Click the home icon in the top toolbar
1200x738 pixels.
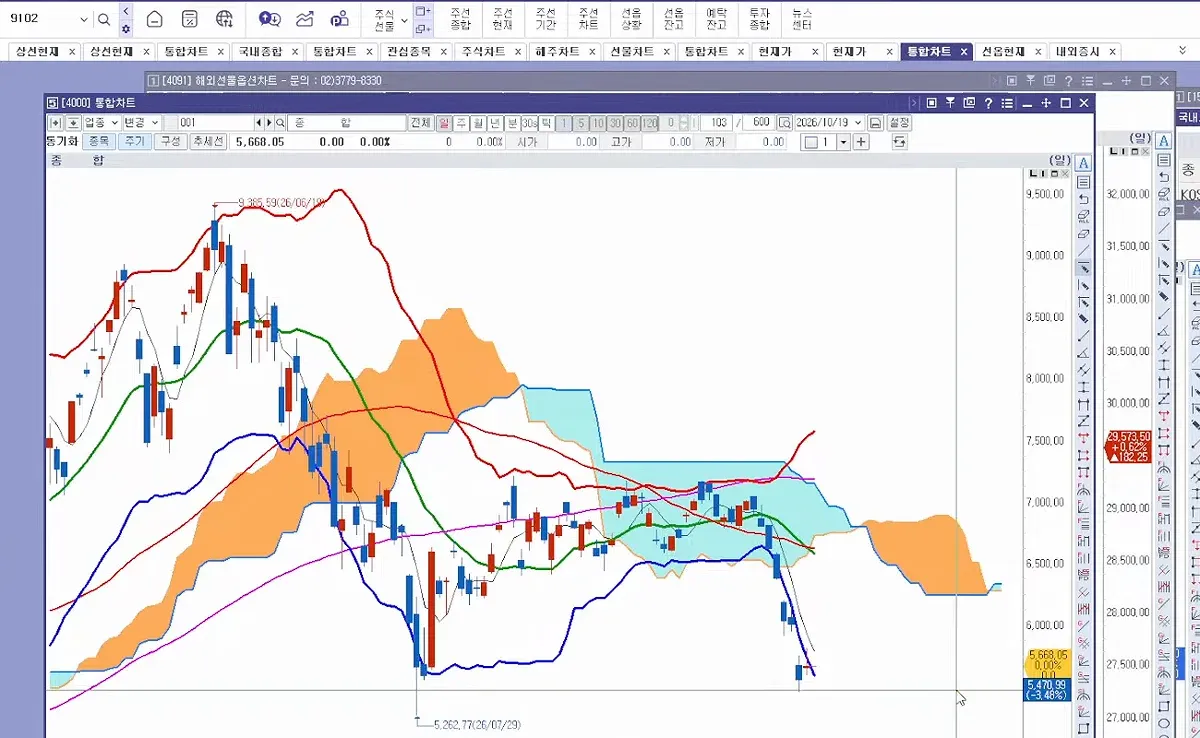[154, 19]
